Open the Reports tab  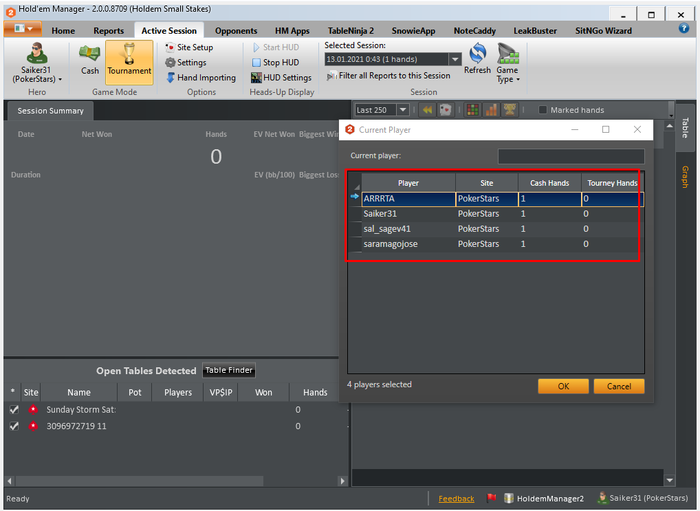click(x=108, y=31)
